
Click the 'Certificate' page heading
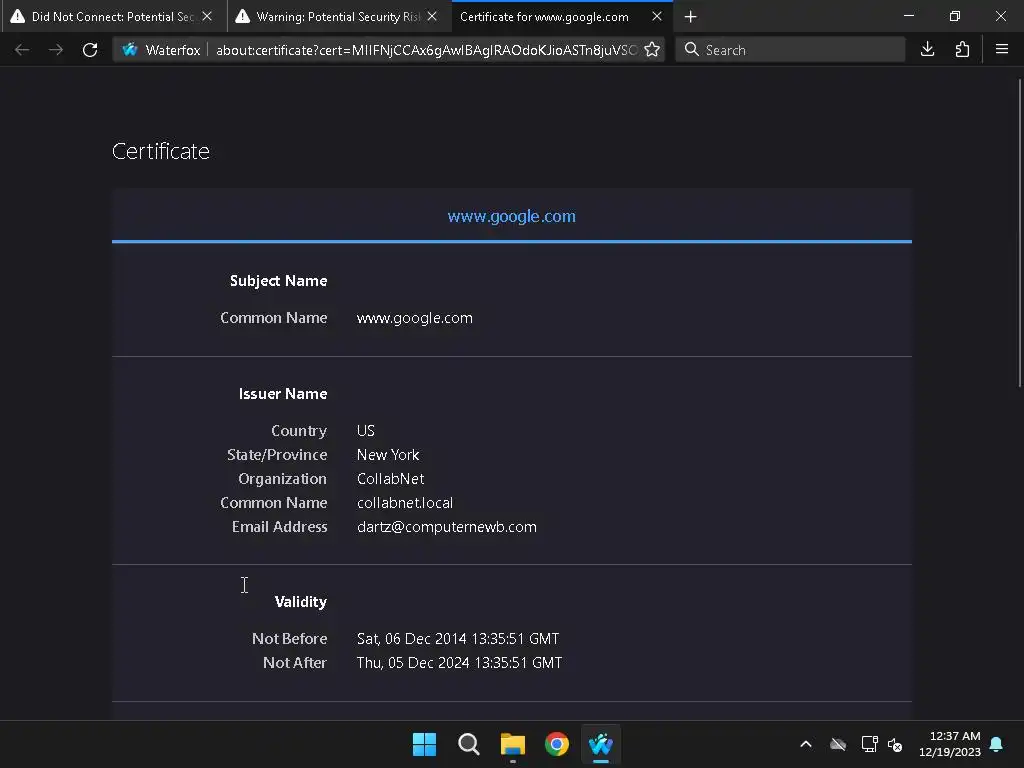tap(161, 152)
